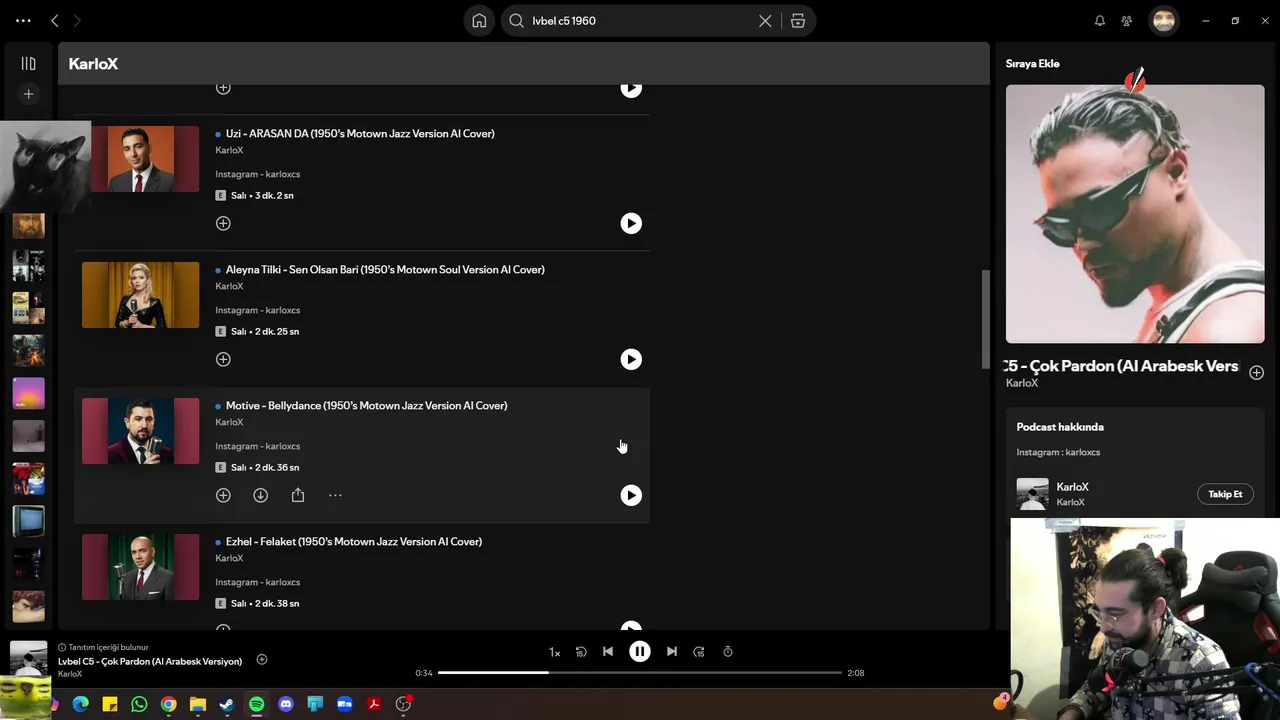Rewind 15 seconds

tap(581, 652)
